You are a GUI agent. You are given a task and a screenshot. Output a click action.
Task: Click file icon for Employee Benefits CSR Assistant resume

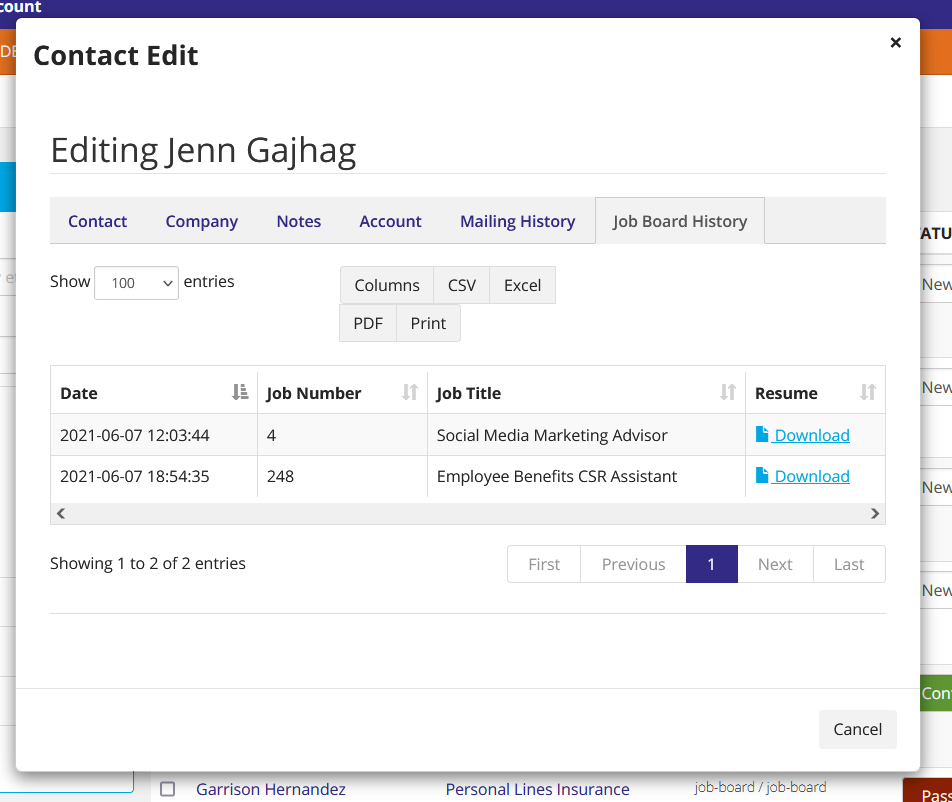tap(762, 475)
